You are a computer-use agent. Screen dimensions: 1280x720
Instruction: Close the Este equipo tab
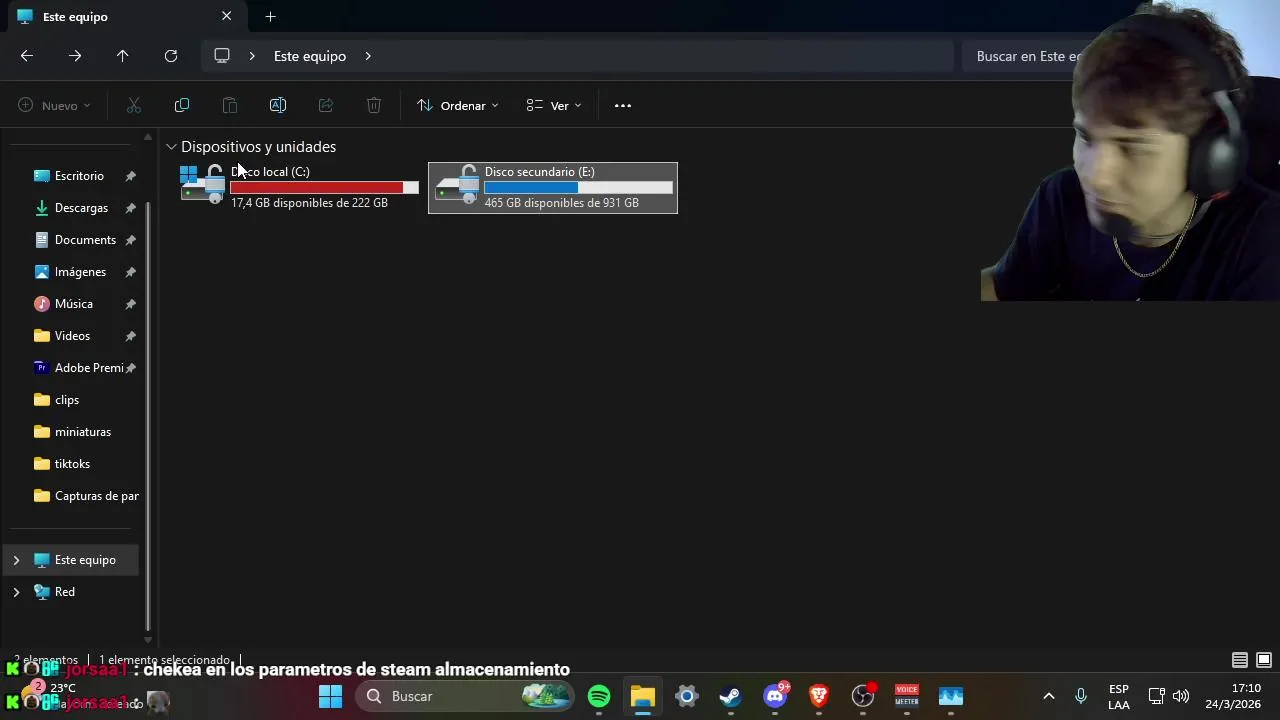point(227,16)
